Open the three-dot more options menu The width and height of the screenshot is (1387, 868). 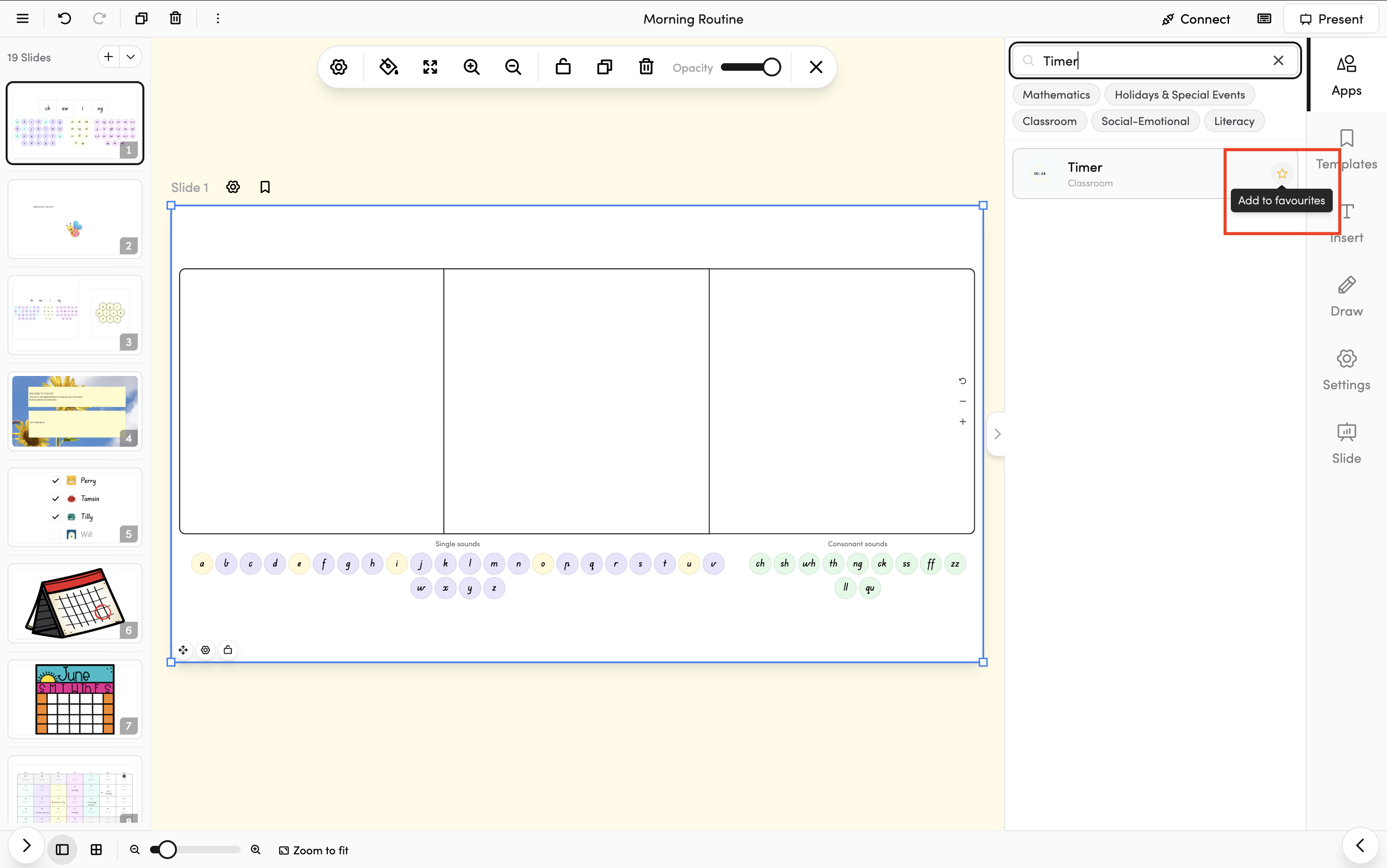click(x=217, y=18)
